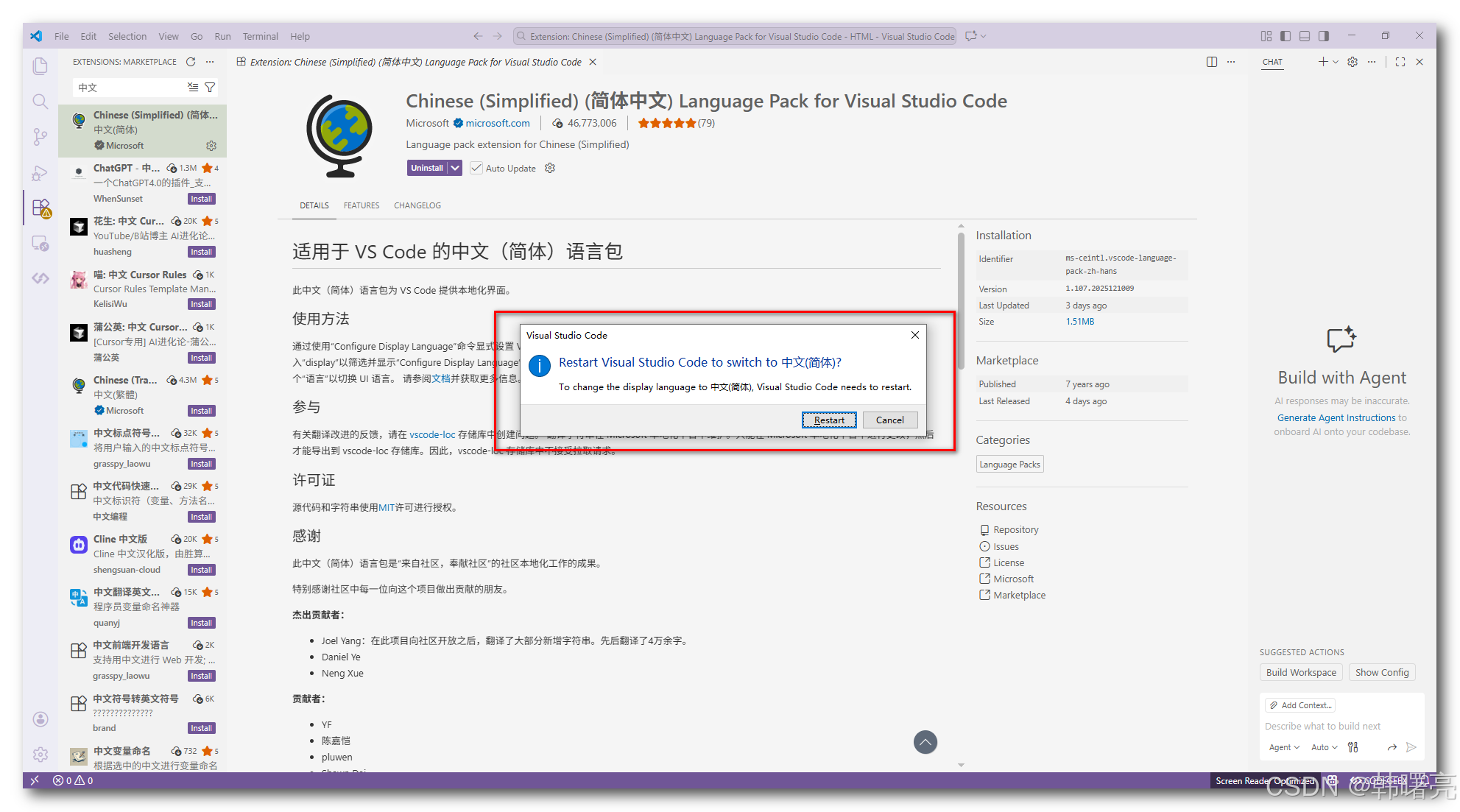Toggle the Auto Update checkbox
This screenshot has width=1460, height=812.
click(x=476, y=168)
